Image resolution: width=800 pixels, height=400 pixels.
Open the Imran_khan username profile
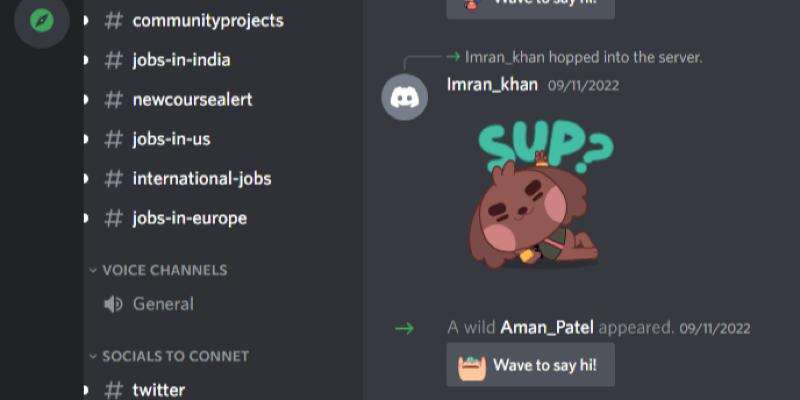pyautogui.click(x=492, y=85)
